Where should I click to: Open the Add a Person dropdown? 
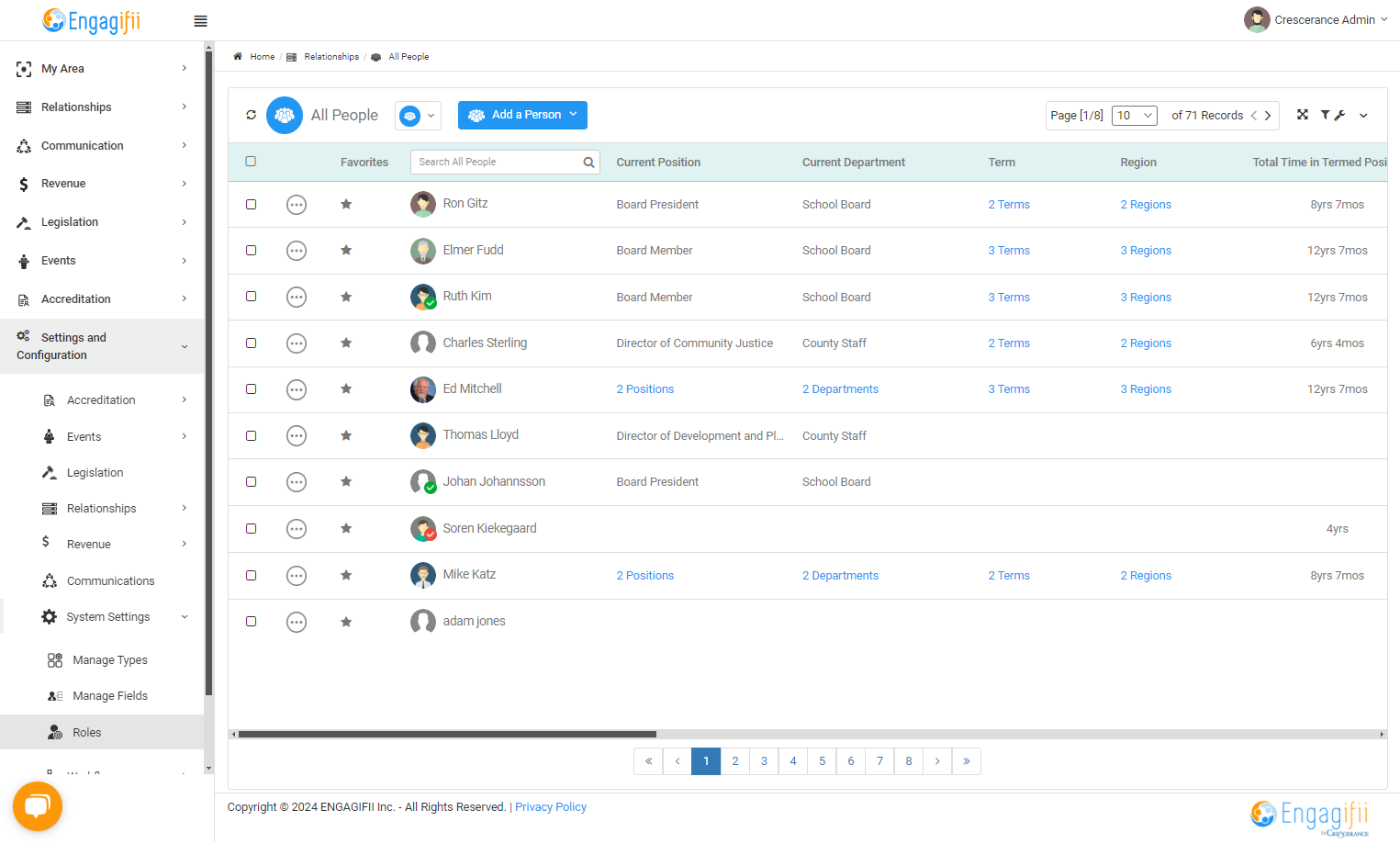click(x=522, y=115)
